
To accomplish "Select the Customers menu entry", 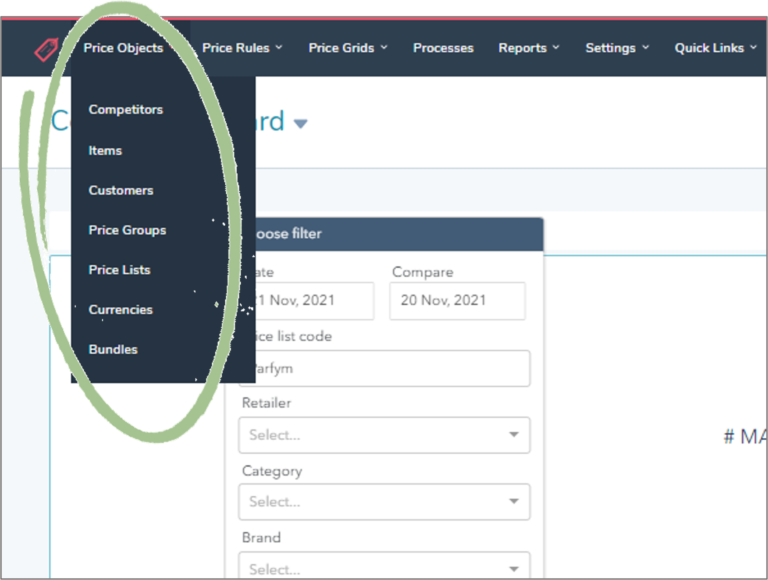I will (121, 190).
